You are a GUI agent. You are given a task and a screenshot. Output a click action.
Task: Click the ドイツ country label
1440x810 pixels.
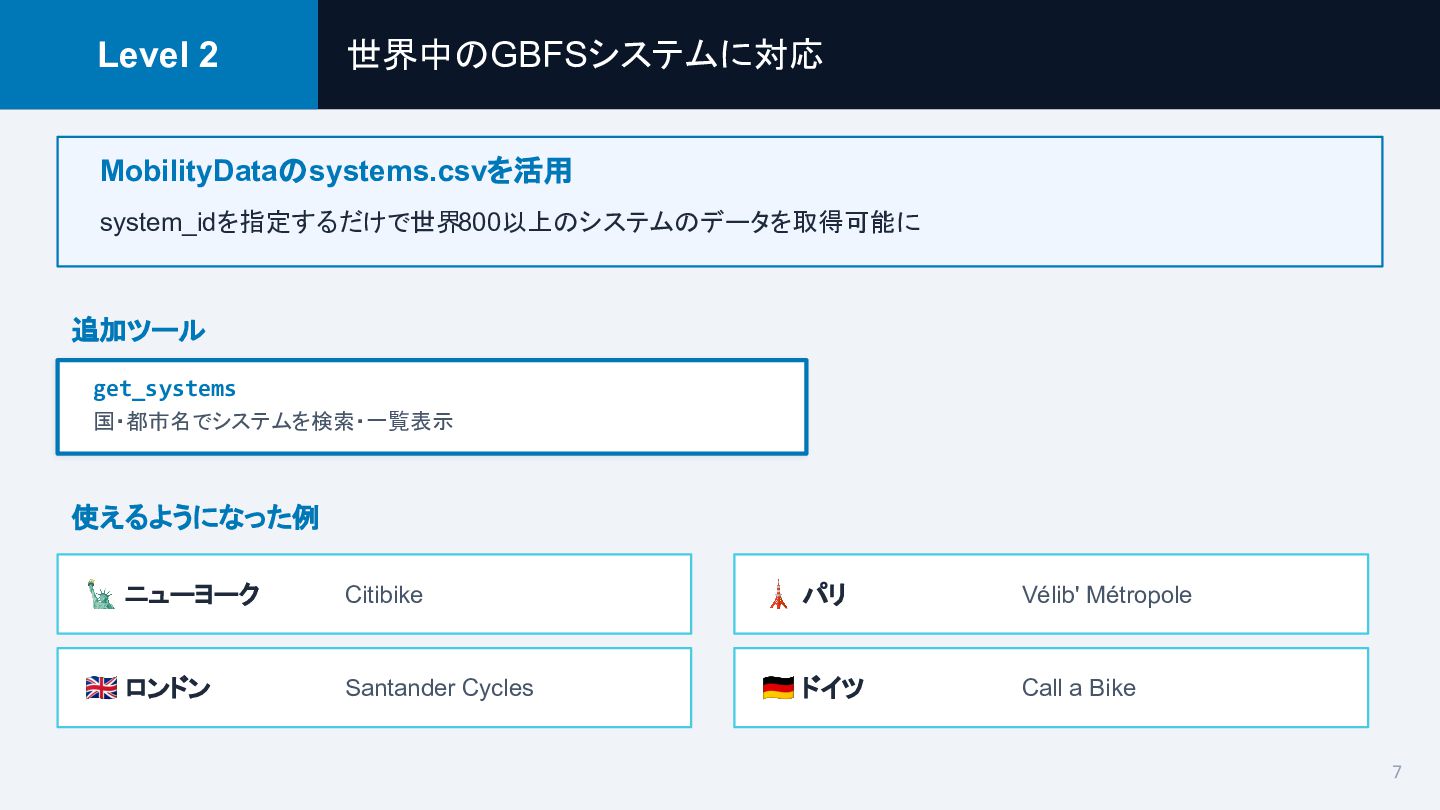point(831,688)
